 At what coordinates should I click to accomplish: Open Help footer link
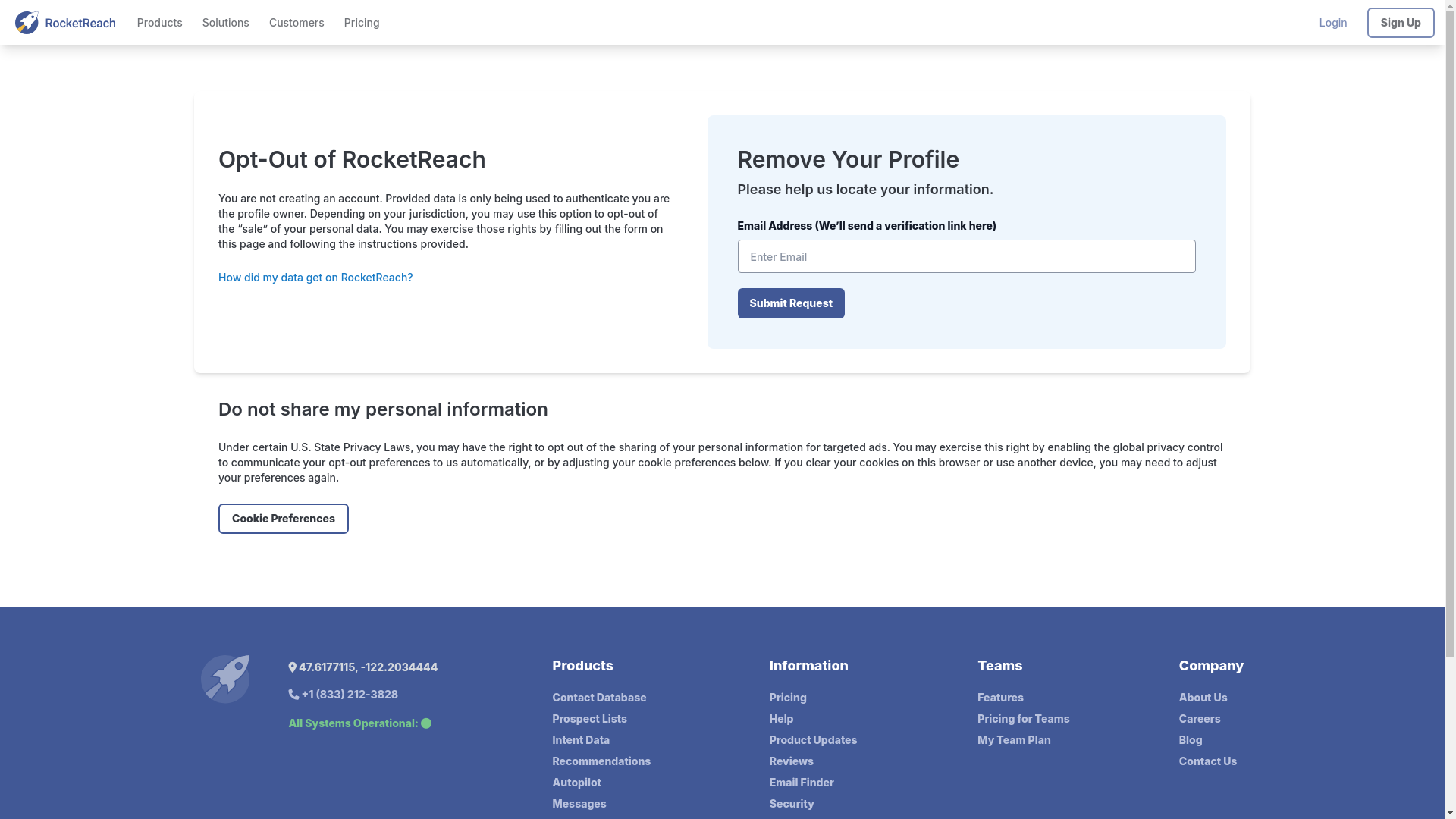click(781, 719)
